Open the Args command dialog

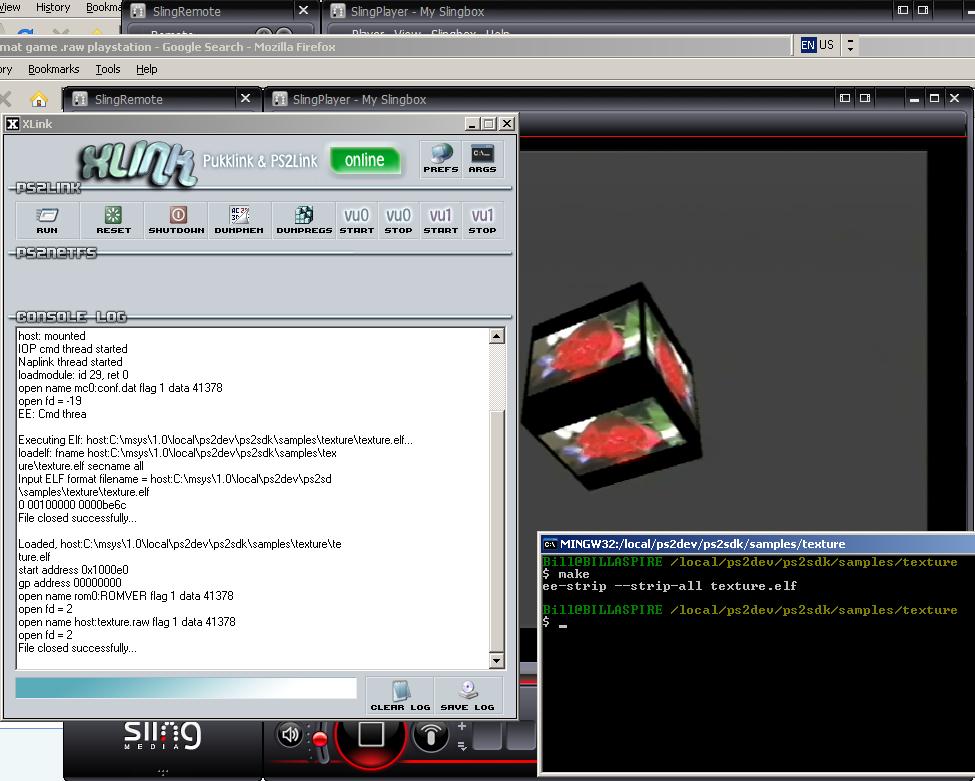click(x=482, y=159)
